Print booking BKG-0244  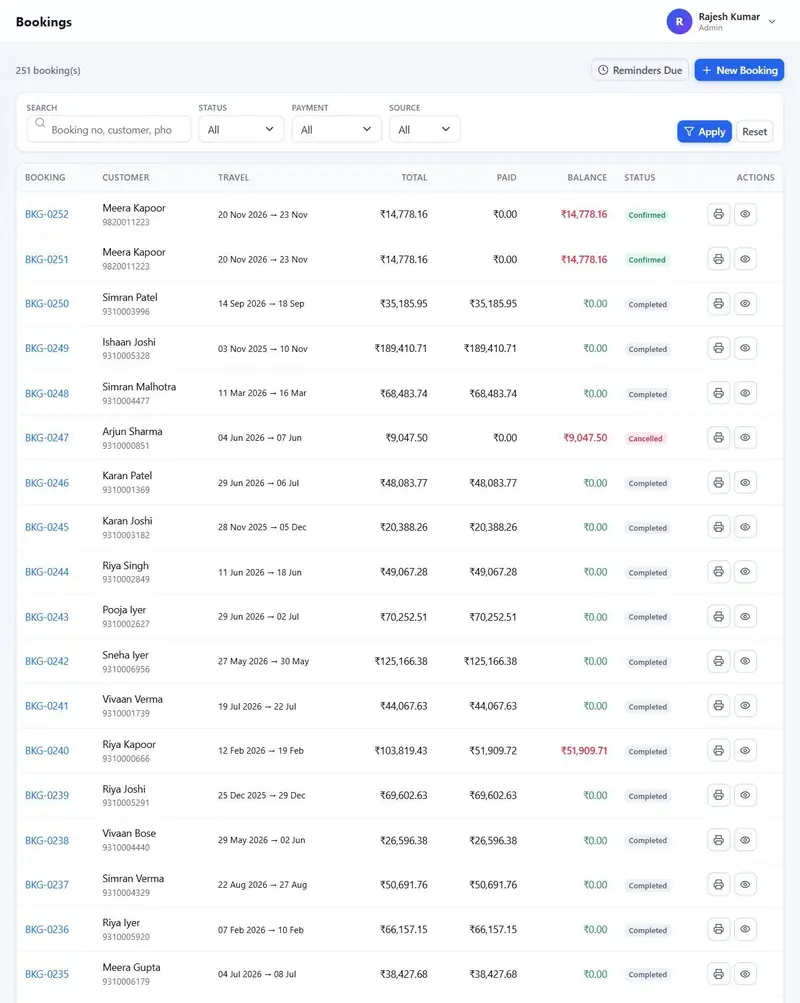pyautogui.click(x=718, y=572)
